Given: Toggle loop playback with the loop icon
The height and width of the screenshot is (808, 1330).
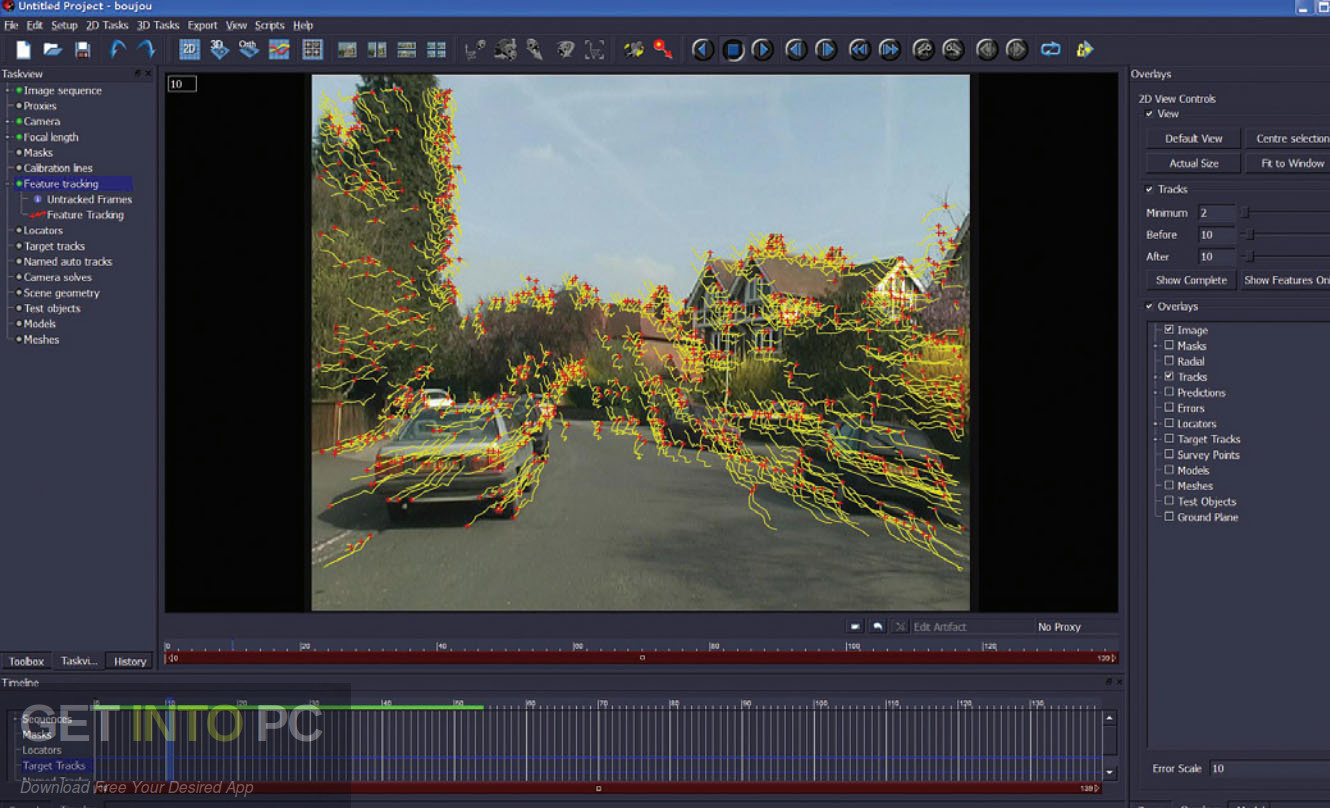Looking at the screenshot, I should (1050, 49).
